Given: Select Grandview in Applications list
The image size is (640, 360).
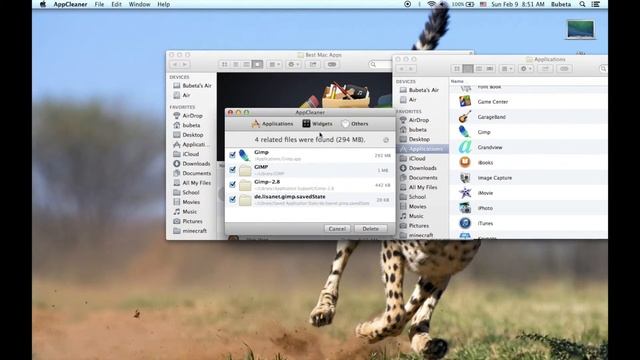Looking at the screenshot, I should point(528,147).
